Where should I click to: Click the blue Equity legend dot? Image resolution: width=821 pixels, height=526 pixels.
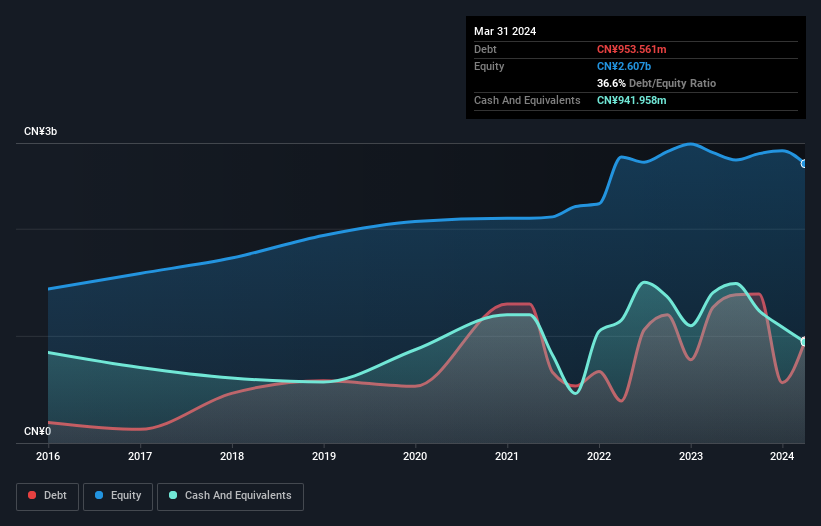click(x=99, y=495)
